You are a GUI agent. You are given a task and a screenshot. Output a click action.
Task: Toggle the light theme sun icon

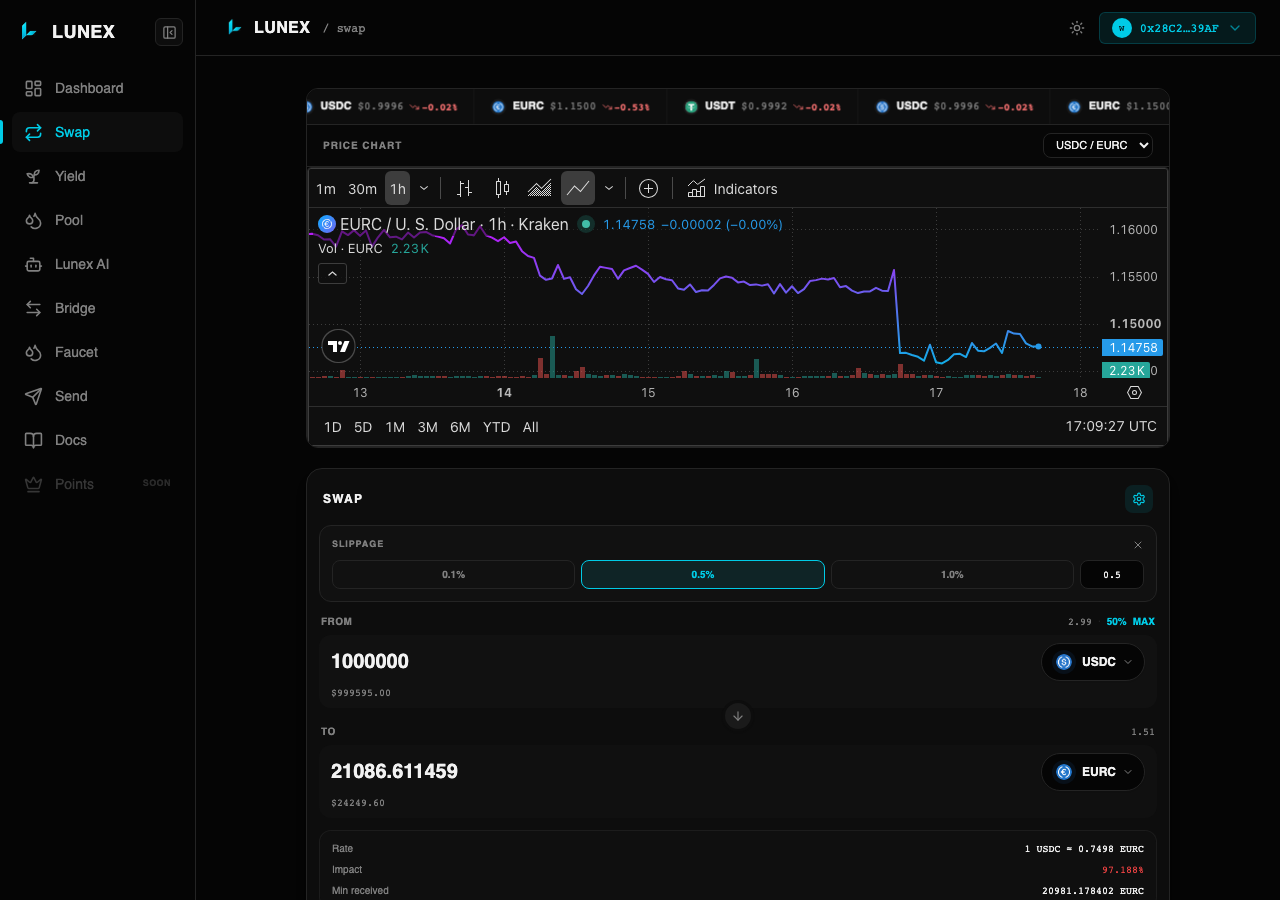tap(1077, 28)
